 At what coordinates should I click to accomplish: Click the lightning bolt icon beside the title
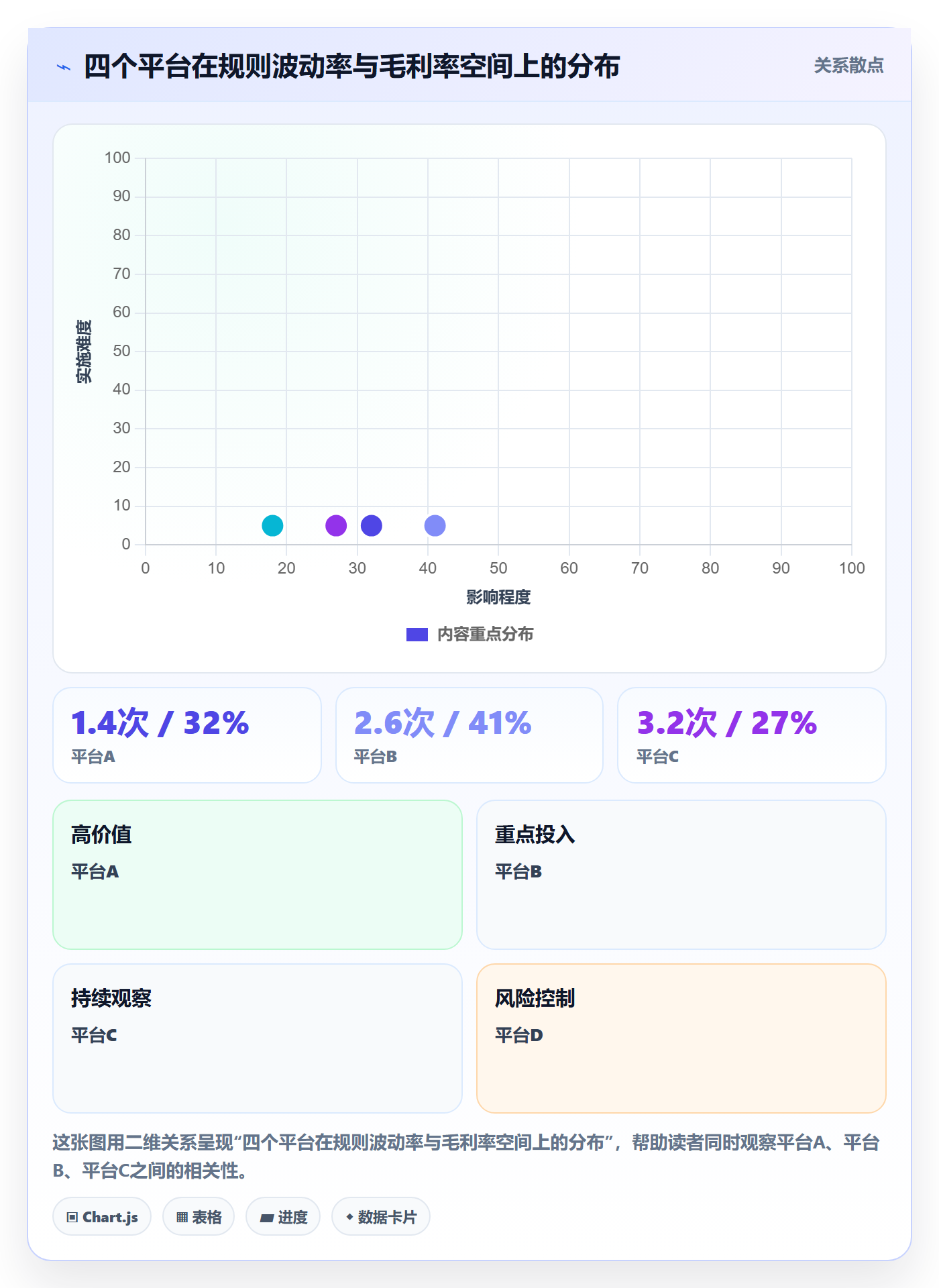64,67
